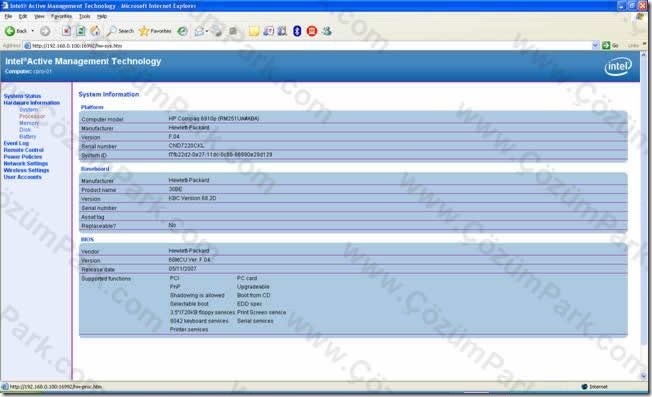Click the KBC Version baseboard value
Image resolution: width=652 pixels, height=397 pixels.
(x=192, y=198)
